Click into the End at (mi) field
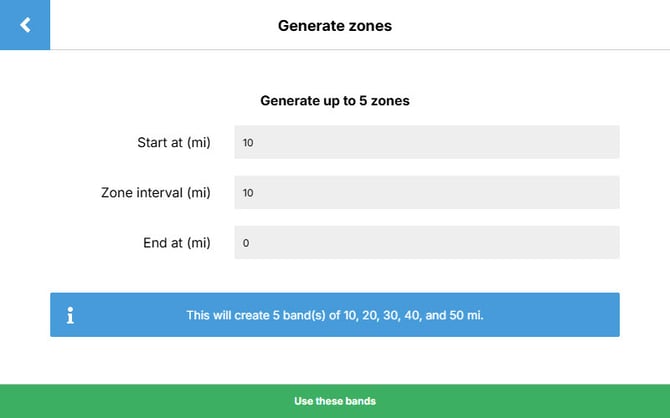This screenshot has height=418, width=670. (x=427, y=242)
